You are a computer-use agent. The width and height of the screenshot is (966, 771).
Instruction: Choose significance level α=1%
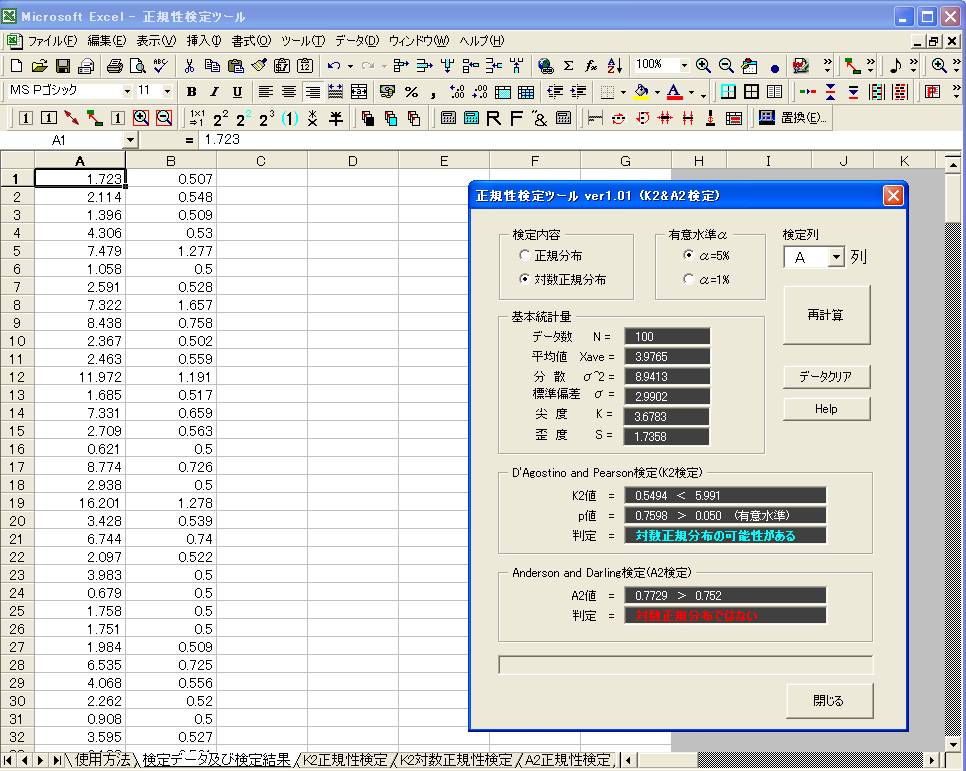(689, 279)
